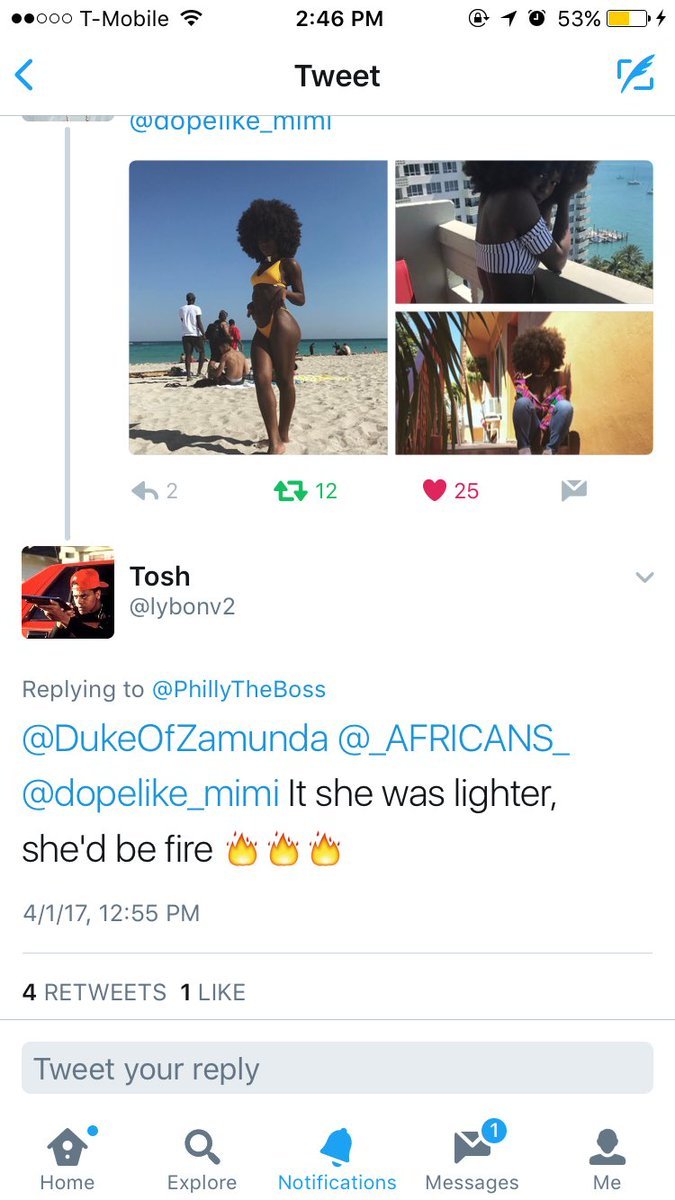The height and width of the screenshot is (1200, 675).
Task: Go to the Me profile tab
Action: (607, 1158)
